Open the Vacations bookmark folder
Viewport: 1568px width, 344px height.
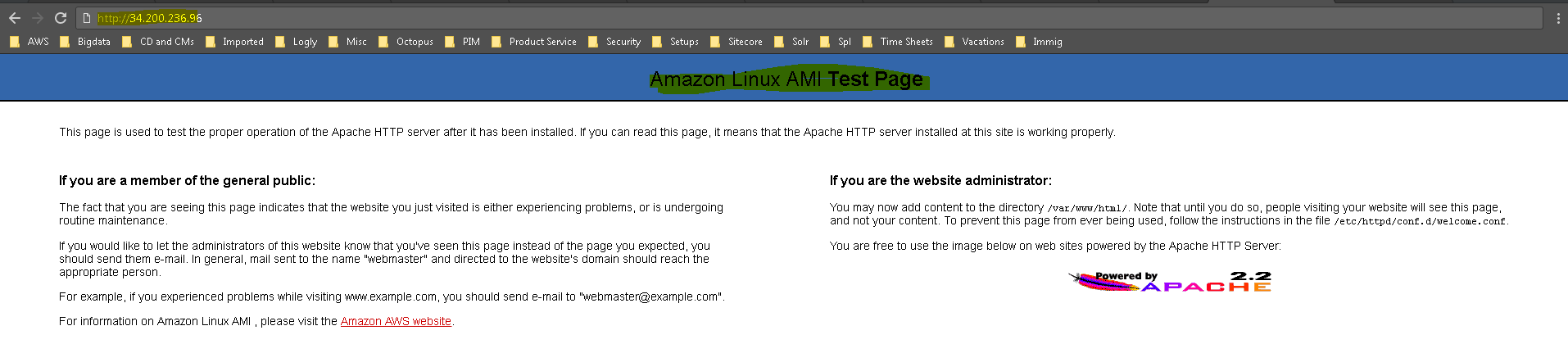974,42
